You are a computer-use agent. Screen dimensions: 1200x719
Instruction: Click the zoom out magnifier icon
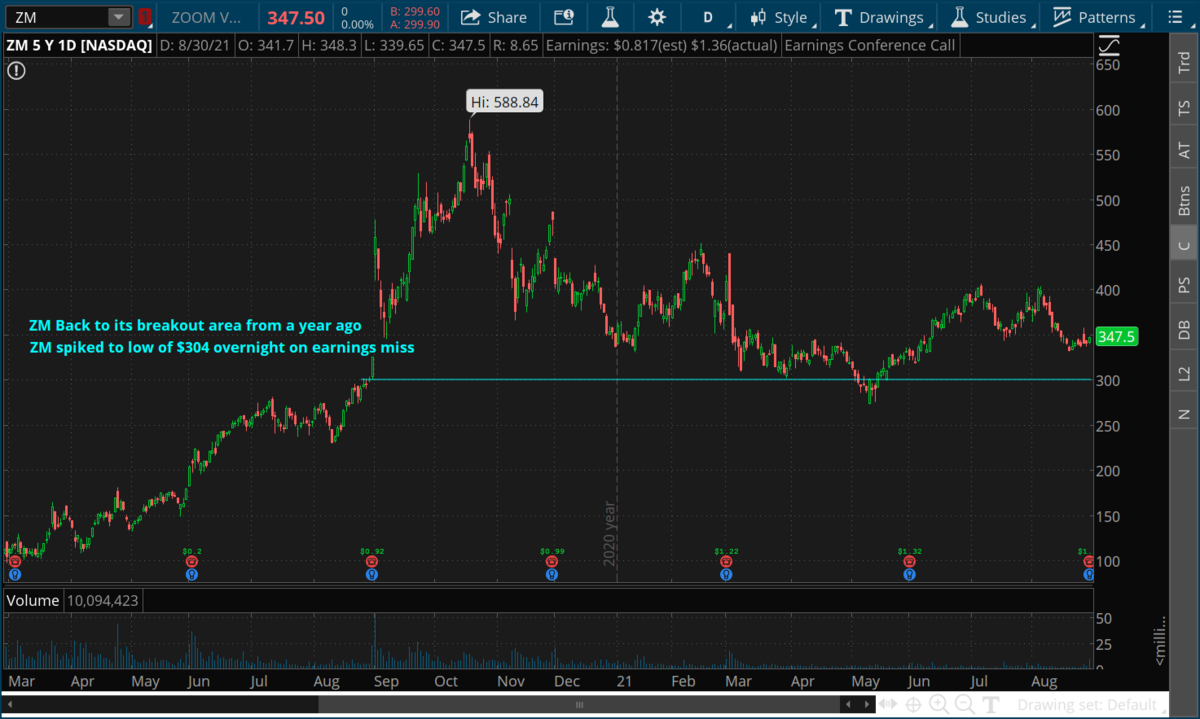(964, 704)
